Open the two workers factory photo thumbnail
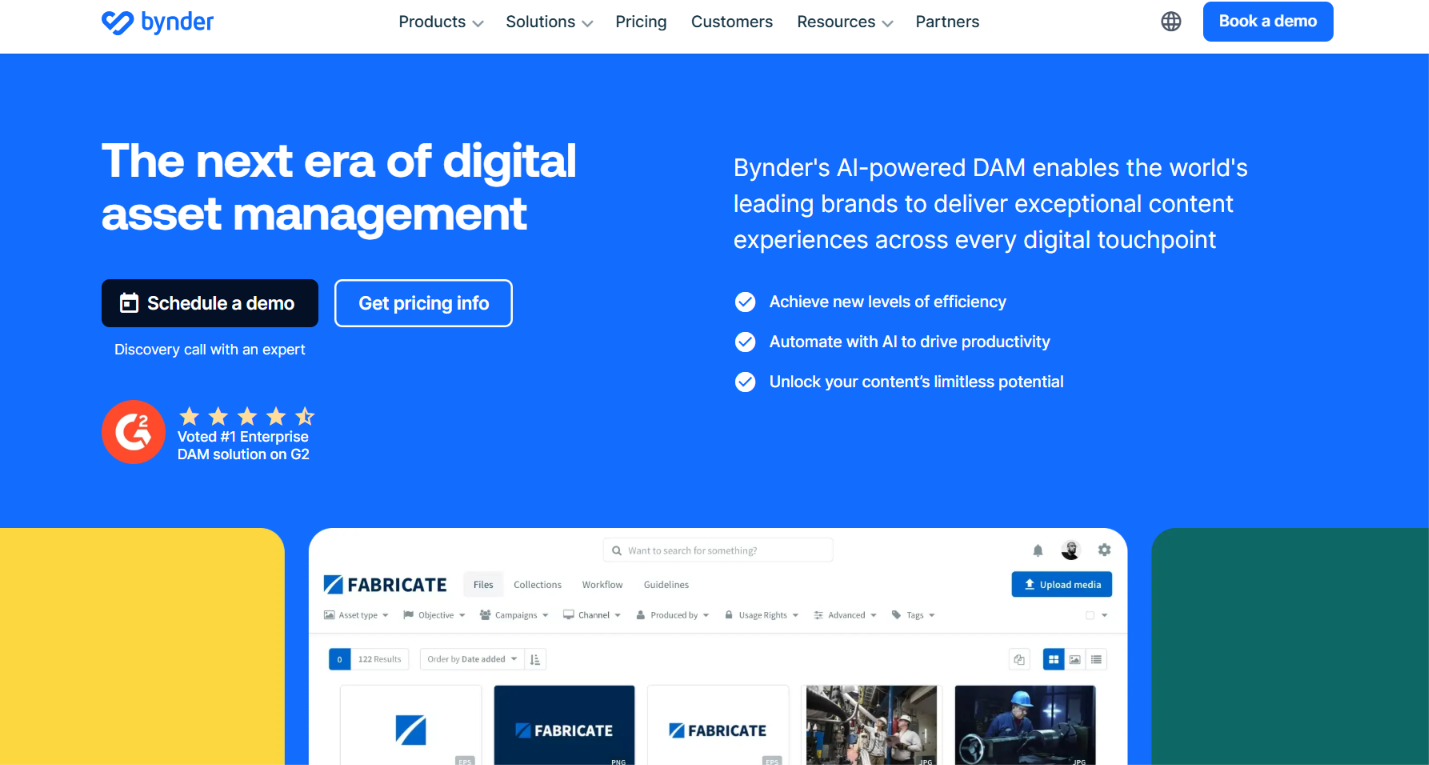The height and width of the screenshot is (765, 1429). [871, 725]
